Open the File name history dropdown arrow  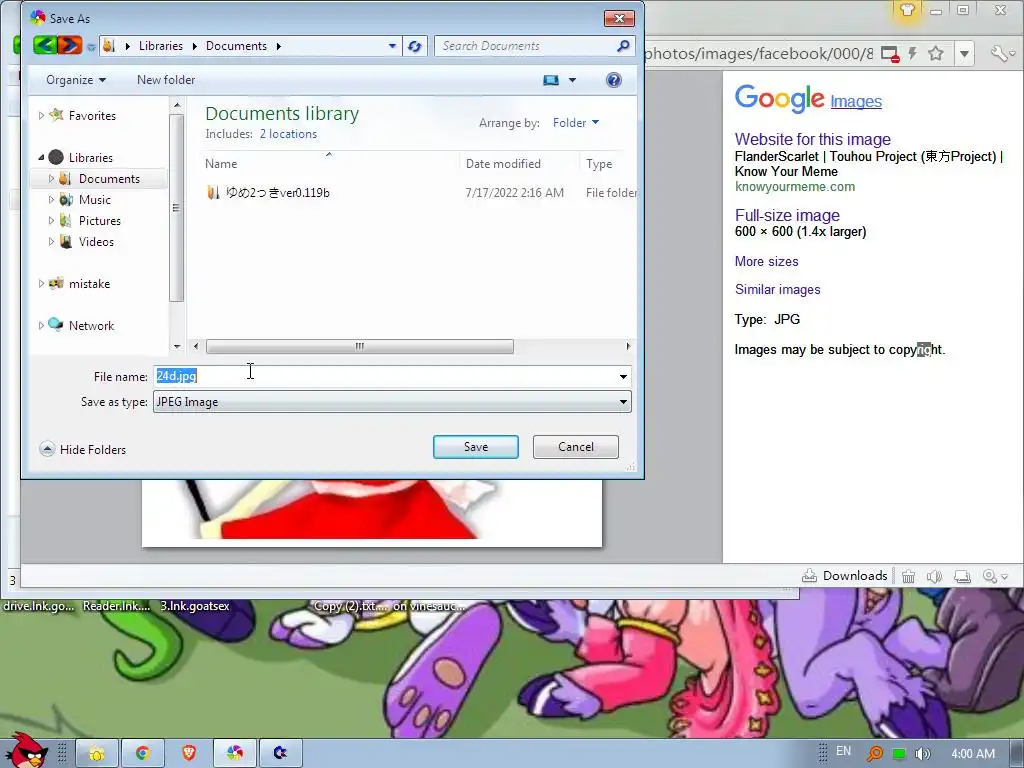623,377
